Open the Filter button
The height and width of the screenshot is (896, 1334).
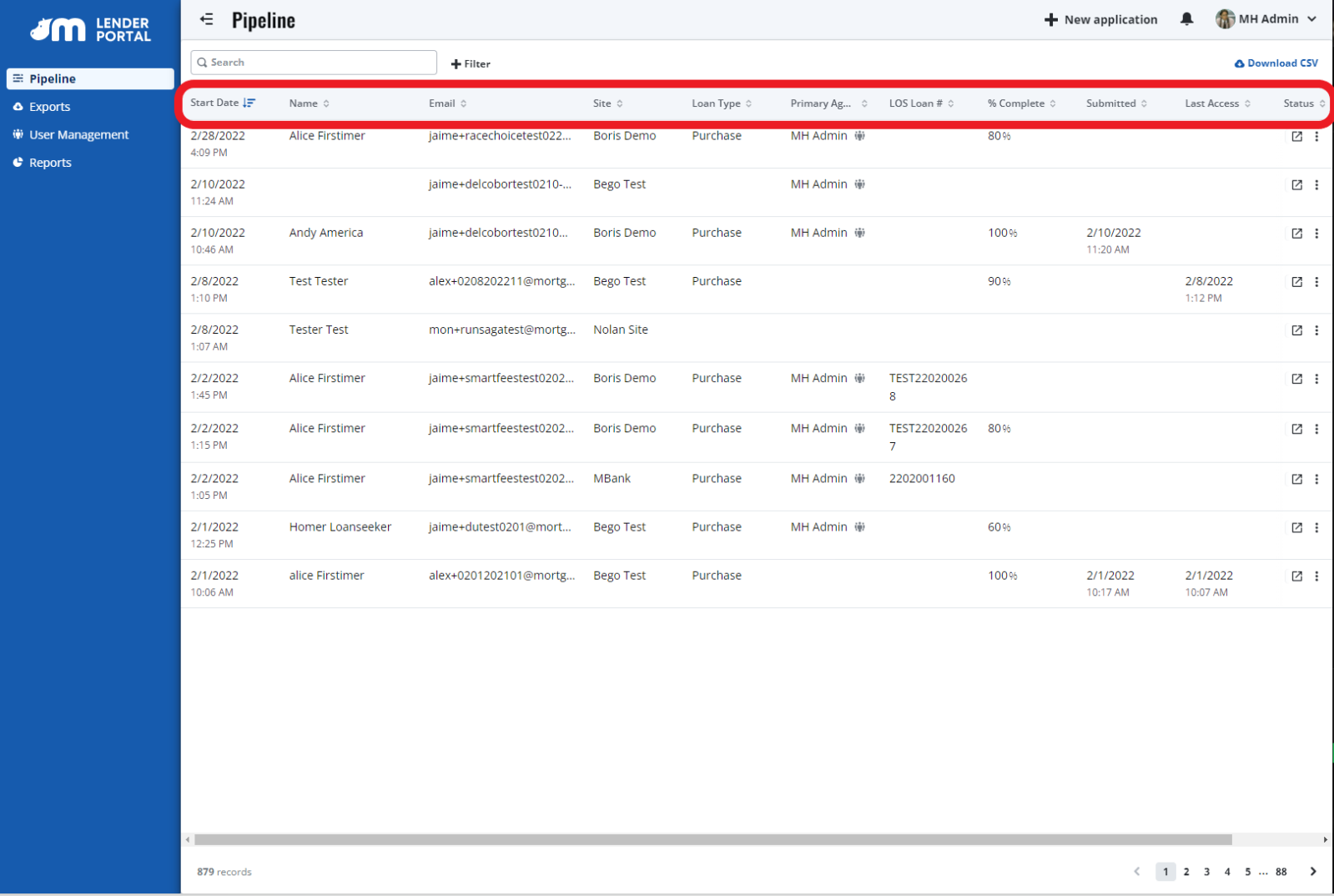[x=471, y=63]
